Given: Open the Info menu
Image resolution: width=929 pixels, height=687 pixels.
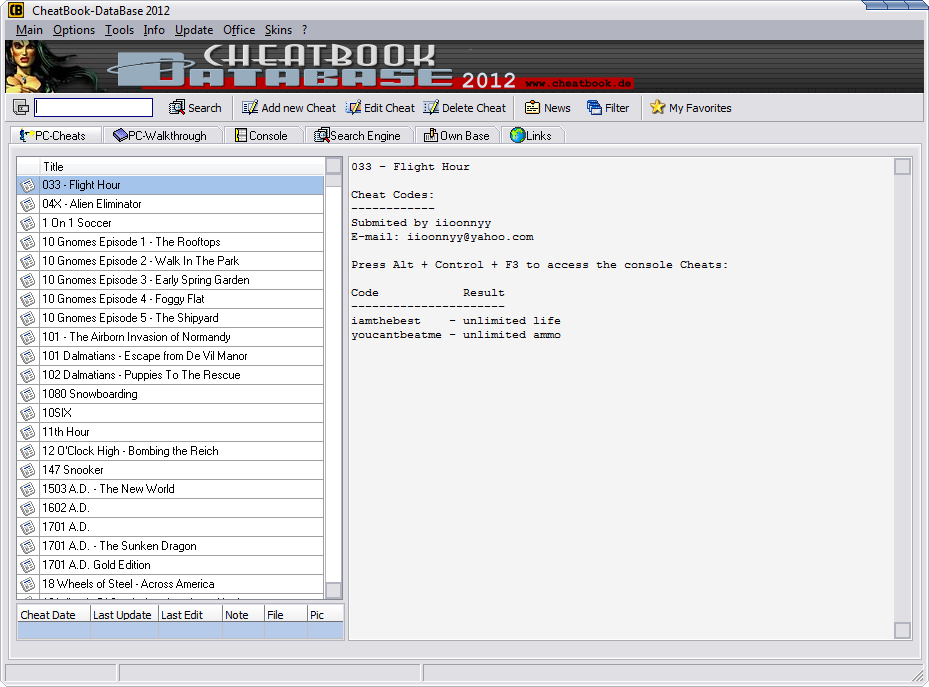Looking at the screenshot, I should [x=154, y=30].
